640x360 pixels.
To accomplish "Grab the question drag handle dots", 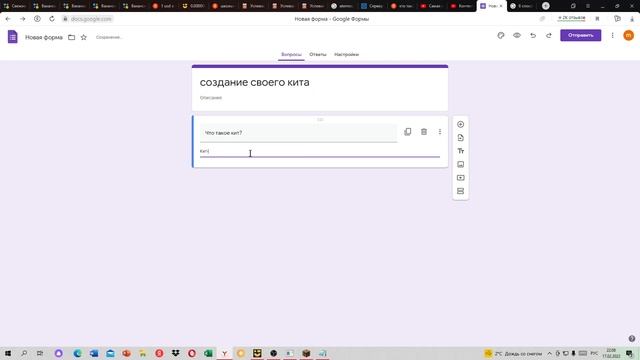I will click(x=320, y=120).
